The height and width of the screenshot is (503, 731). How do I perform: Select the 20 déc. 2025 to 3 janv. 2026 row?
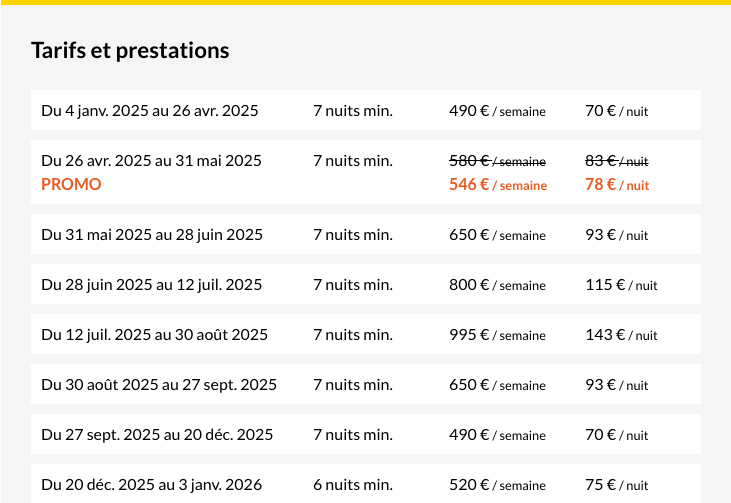(x=151, y=484)
